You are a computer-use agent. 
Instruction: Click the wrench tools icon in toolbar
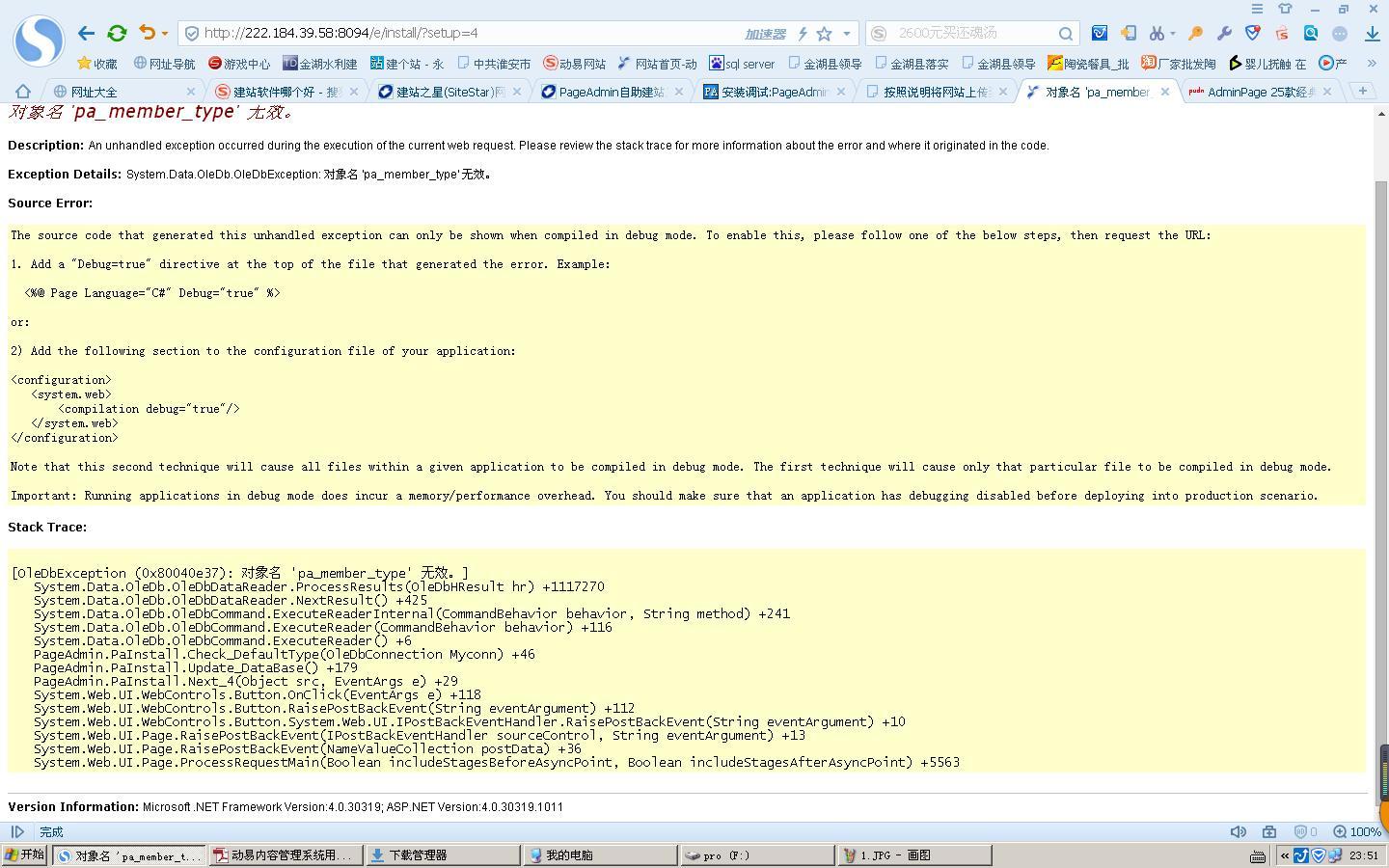click(x=1224, y=33)
